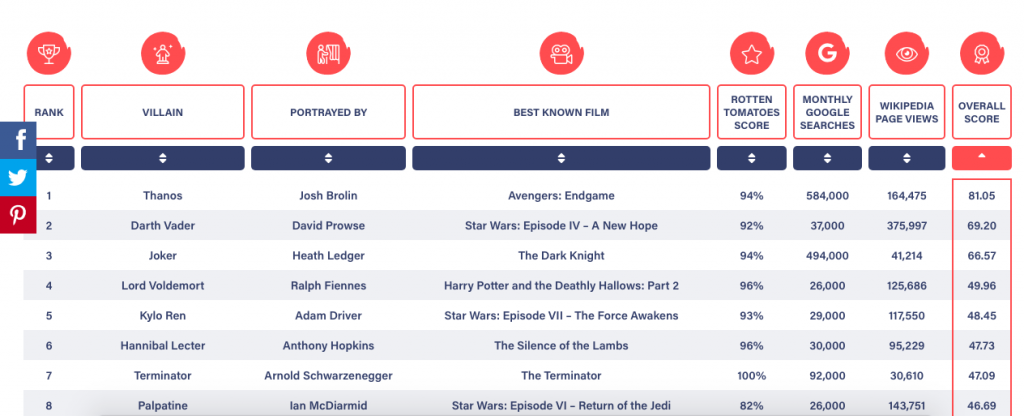Sort the table by Villain column
This screenshot has width=1024, height=416.
coord(162,158)
